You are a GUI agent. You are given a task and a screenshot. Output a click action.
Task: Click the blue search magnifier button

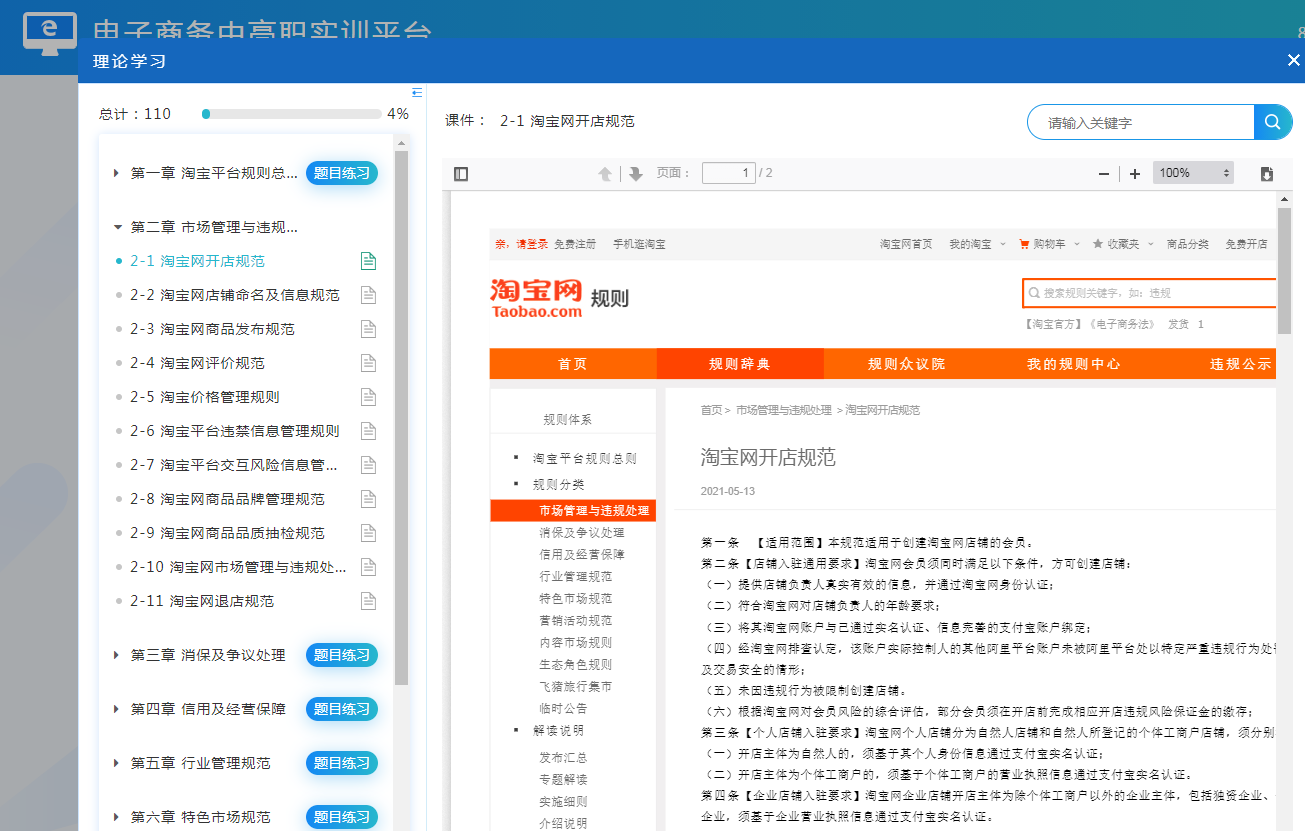click(x=1272, y=122)
